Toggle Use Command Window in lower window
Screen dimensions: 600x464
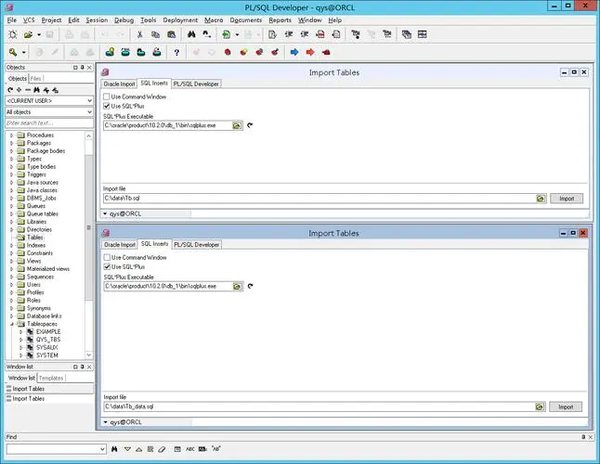click(107, 257)
